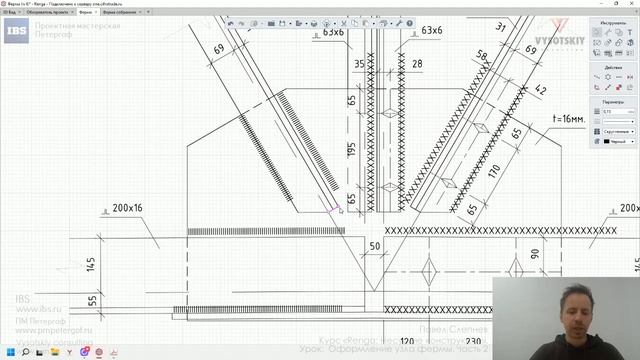This screenshot has height=360, width=640.
Task: Paste using the clipboard icon
Action: coord(366,24)
